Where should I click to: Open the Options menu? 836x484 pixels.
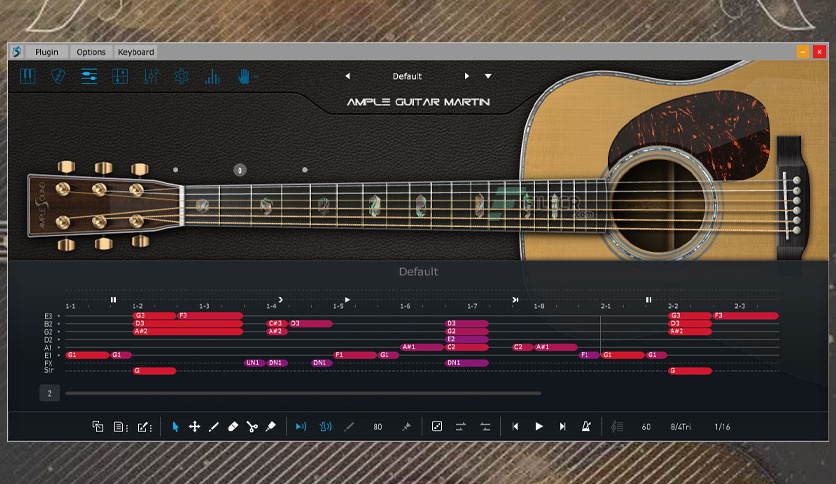pyautogui.click(x=91, y=52)
